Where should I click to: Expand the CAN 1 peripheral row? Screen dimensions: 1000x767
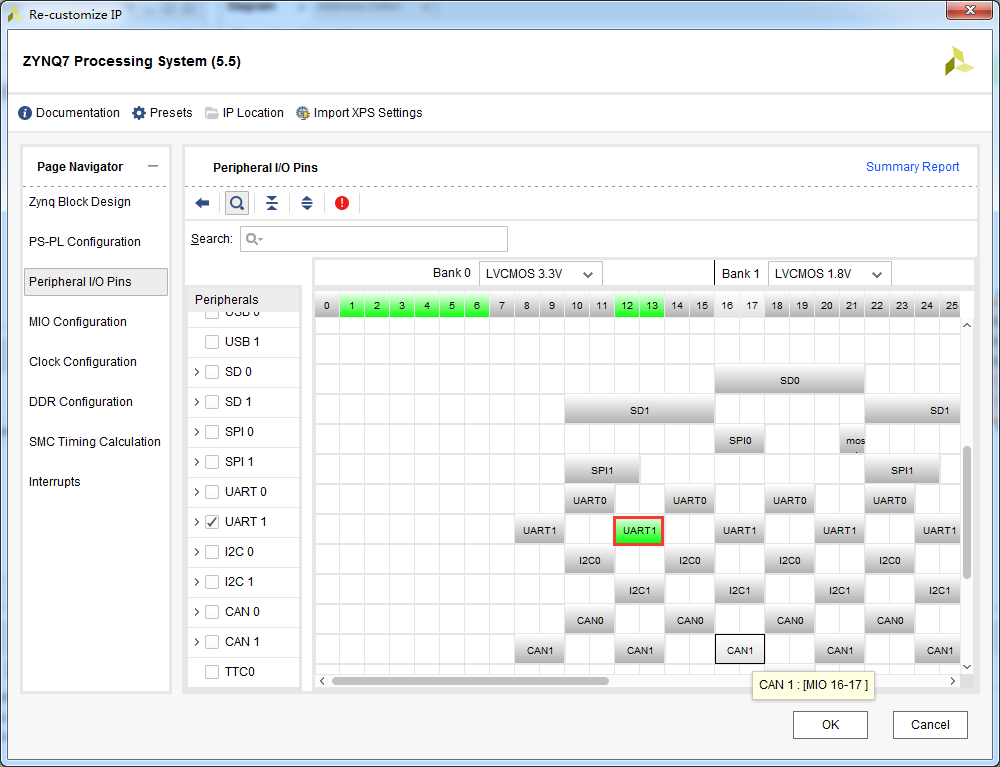click(x=196, y=641)
